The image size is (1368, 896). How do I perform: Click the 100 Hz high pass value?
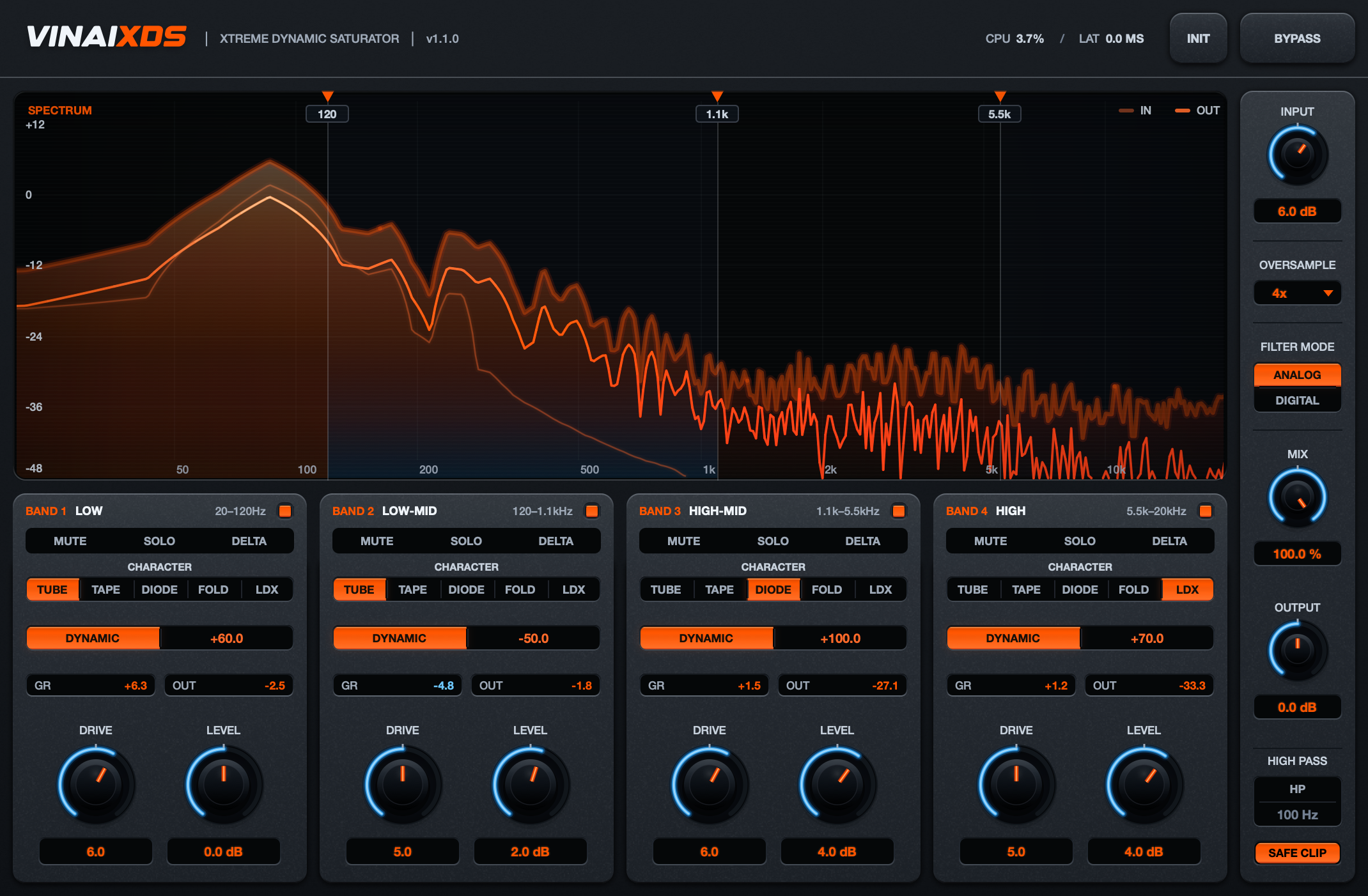click(x=1297, y=815)
